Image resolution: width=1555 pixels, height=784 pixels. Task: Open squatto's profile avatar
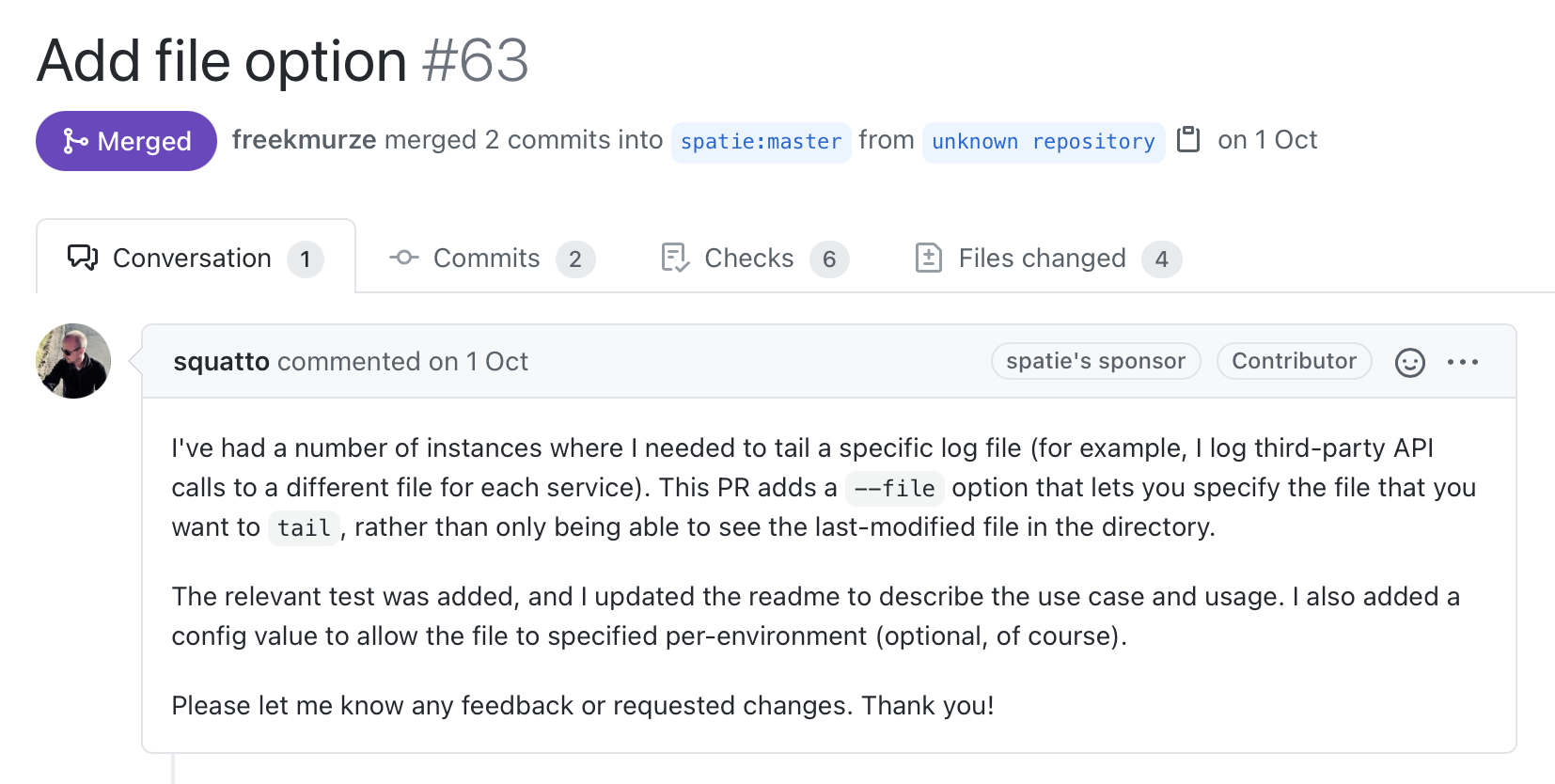73,361
